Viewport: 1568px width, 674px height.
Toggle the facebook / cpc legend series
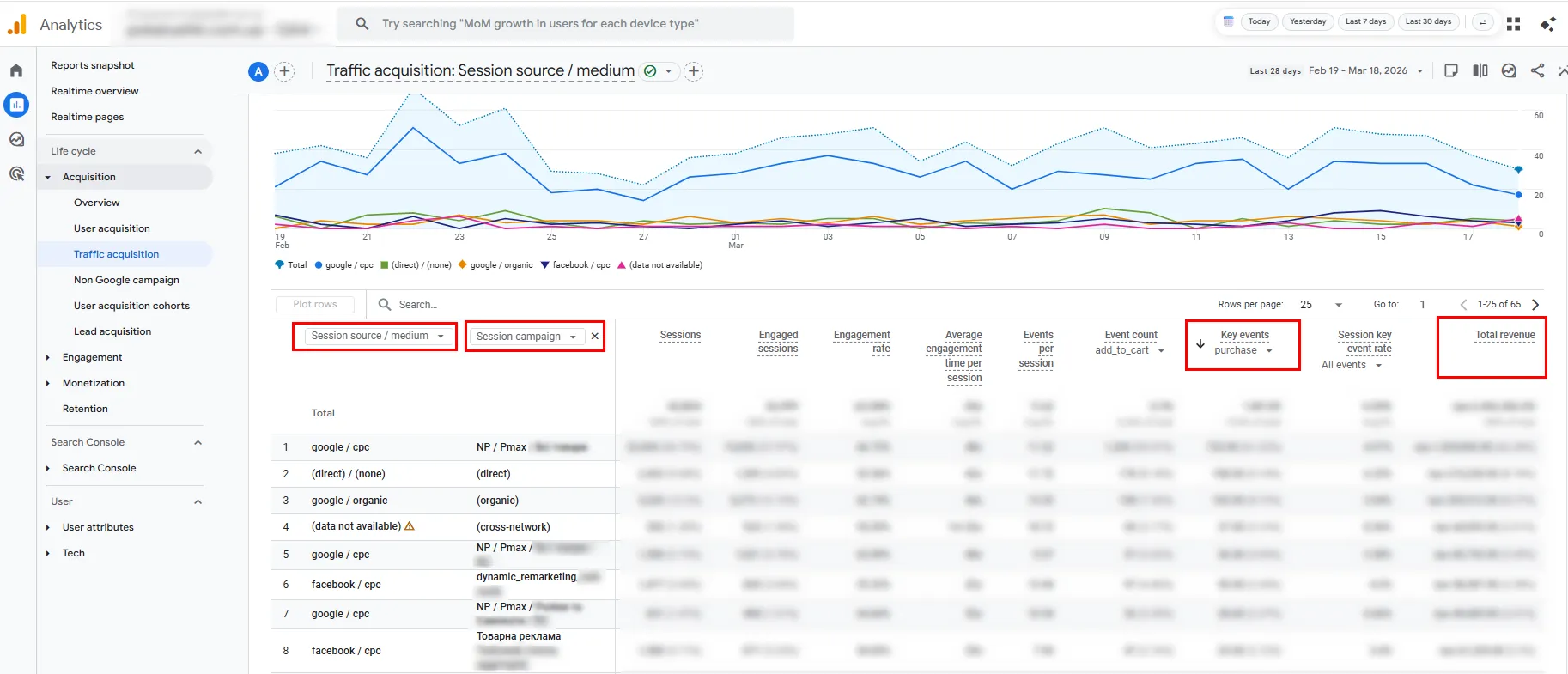(575, 265)
